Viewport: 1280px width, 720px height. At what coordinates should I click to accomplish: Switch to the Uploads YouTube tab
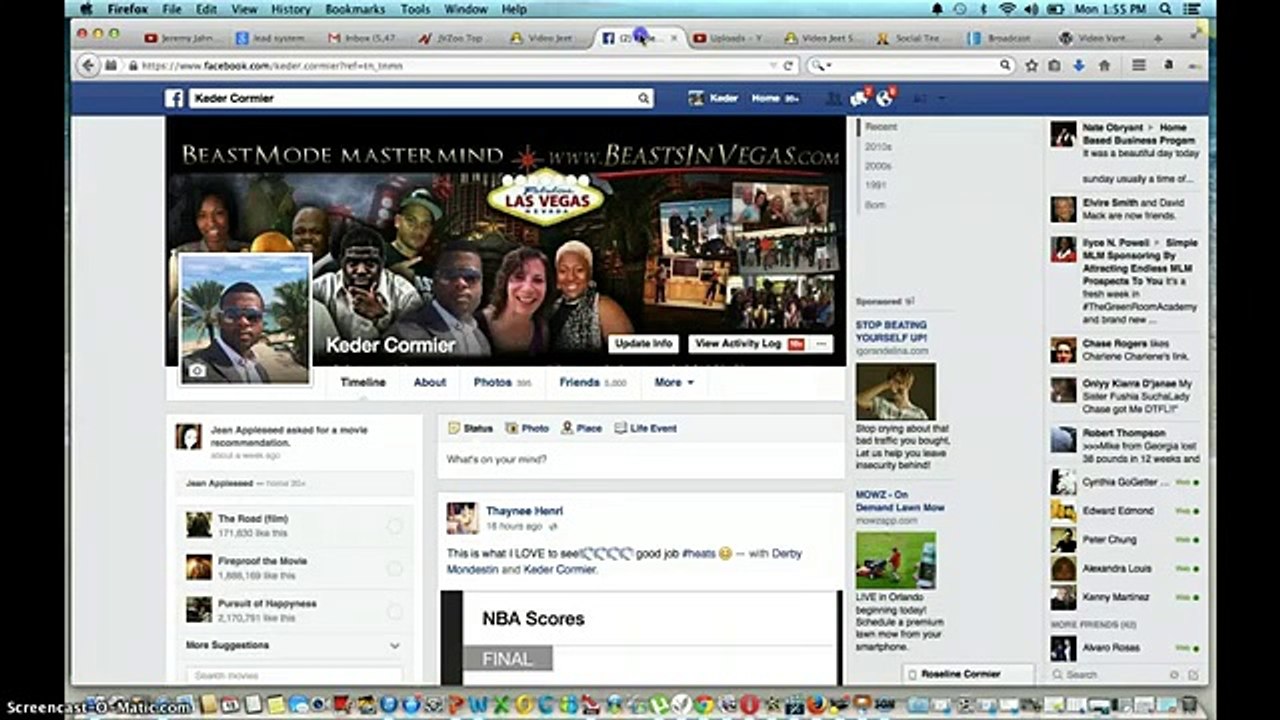pos(730,38)
